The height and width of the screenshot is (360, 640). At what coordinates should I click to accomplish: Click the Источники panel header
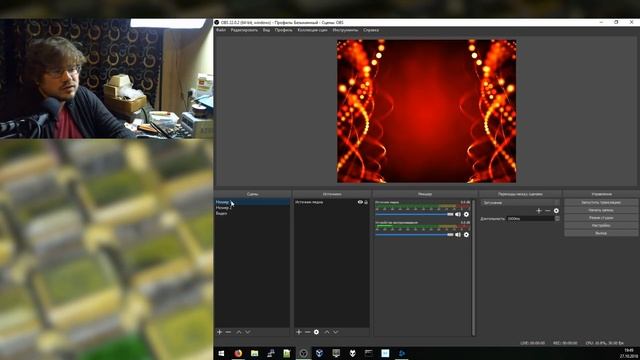[x=331, y=194]
